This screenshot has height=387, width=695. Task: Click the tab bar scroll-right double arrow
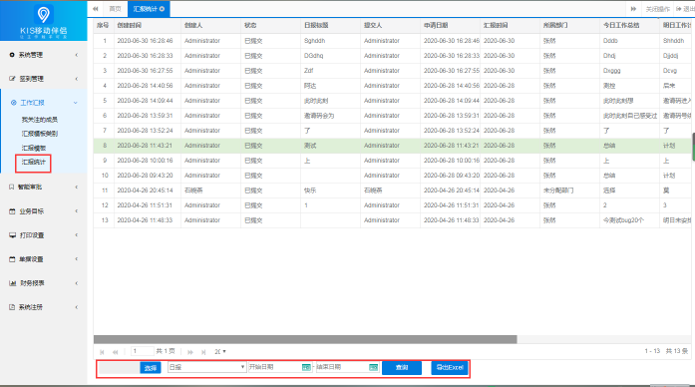click(633, 9)
